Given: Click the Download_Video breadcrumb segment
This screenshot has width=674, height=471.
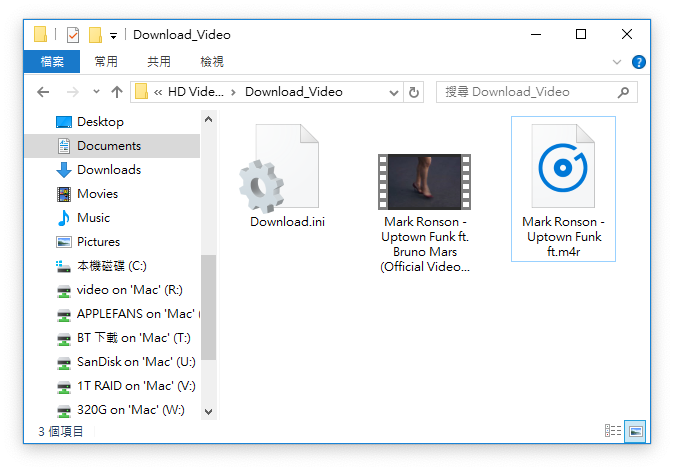Looking at the screenshot, I should click(294, 92).
